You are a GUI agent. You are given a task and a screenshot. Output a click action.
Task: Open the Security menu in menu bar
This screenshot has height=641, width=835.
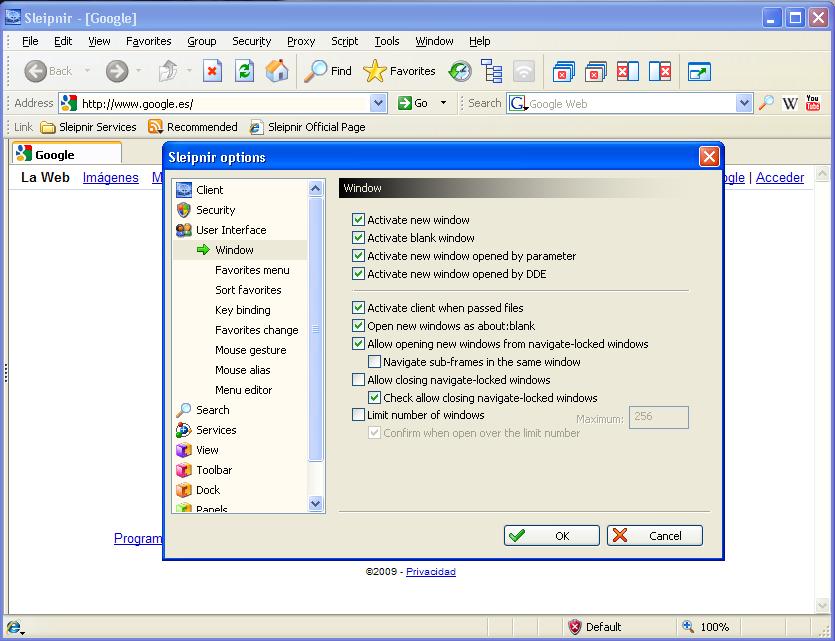pyautogui.click(x=251, y=41)
